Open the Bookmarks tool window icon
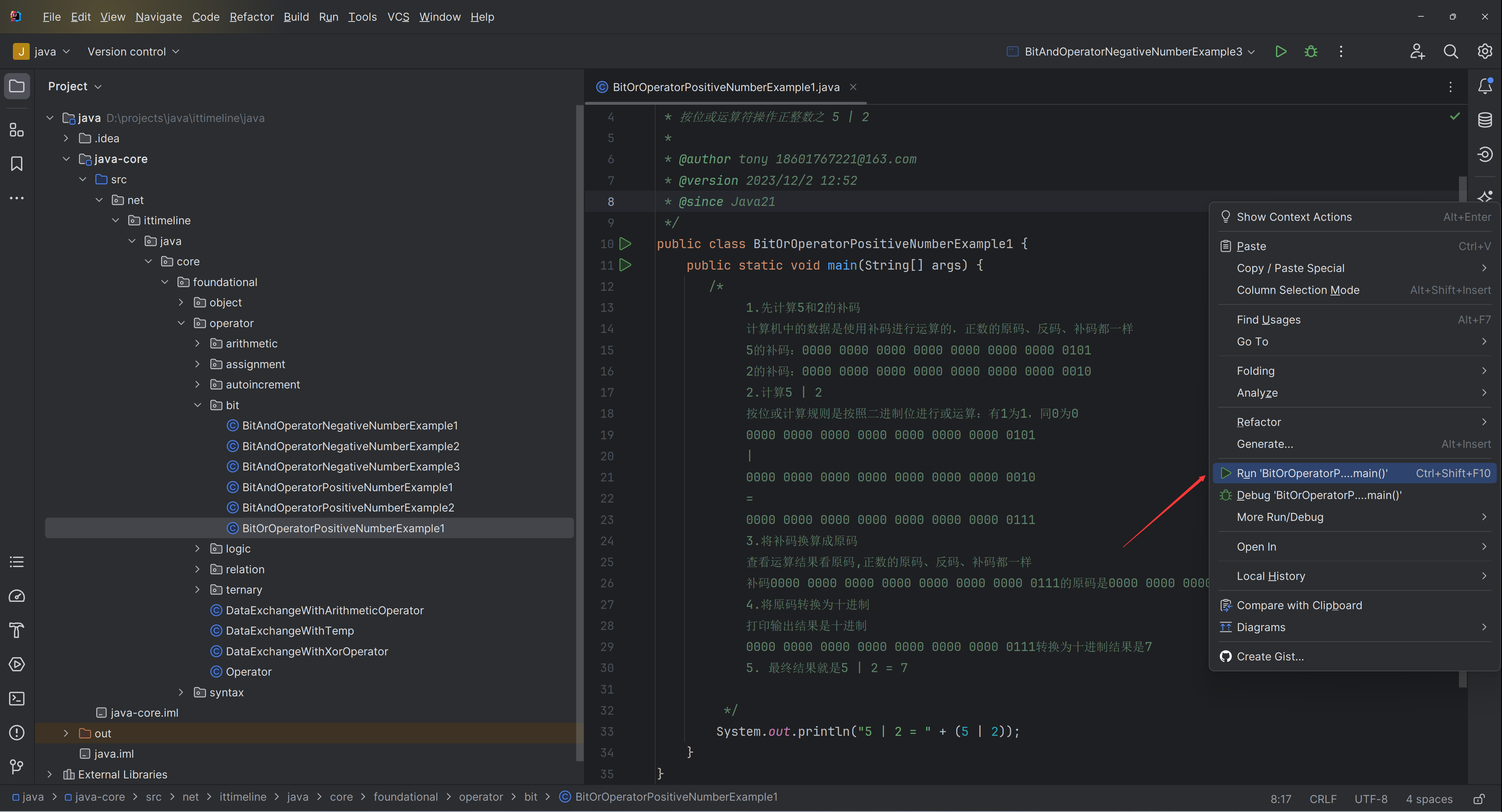The width and height of the screenshot is (1502, 812). pos(17,164)
